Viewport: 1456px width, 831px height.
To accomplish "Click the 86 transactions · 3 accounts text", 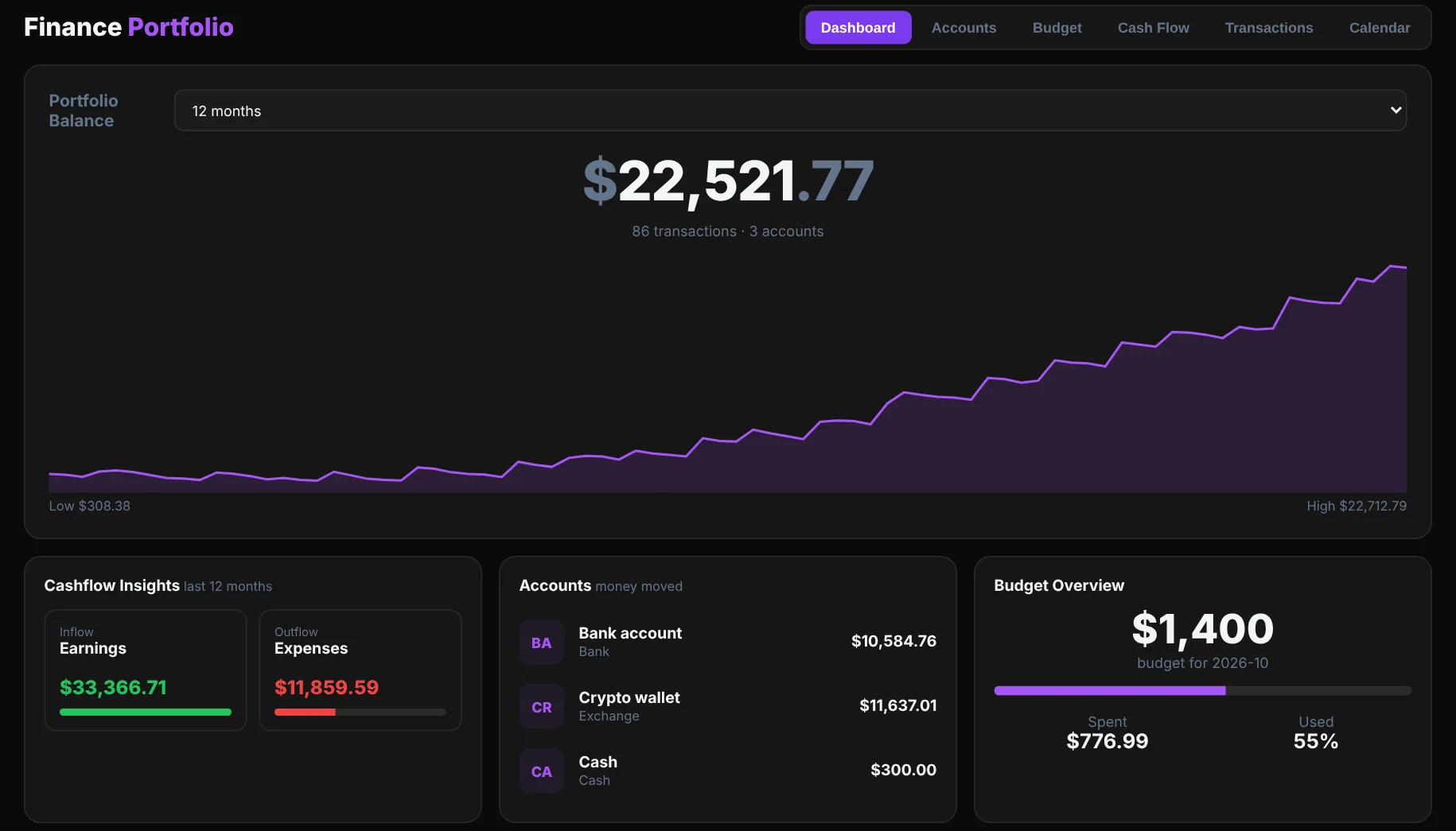I will 728,231.
